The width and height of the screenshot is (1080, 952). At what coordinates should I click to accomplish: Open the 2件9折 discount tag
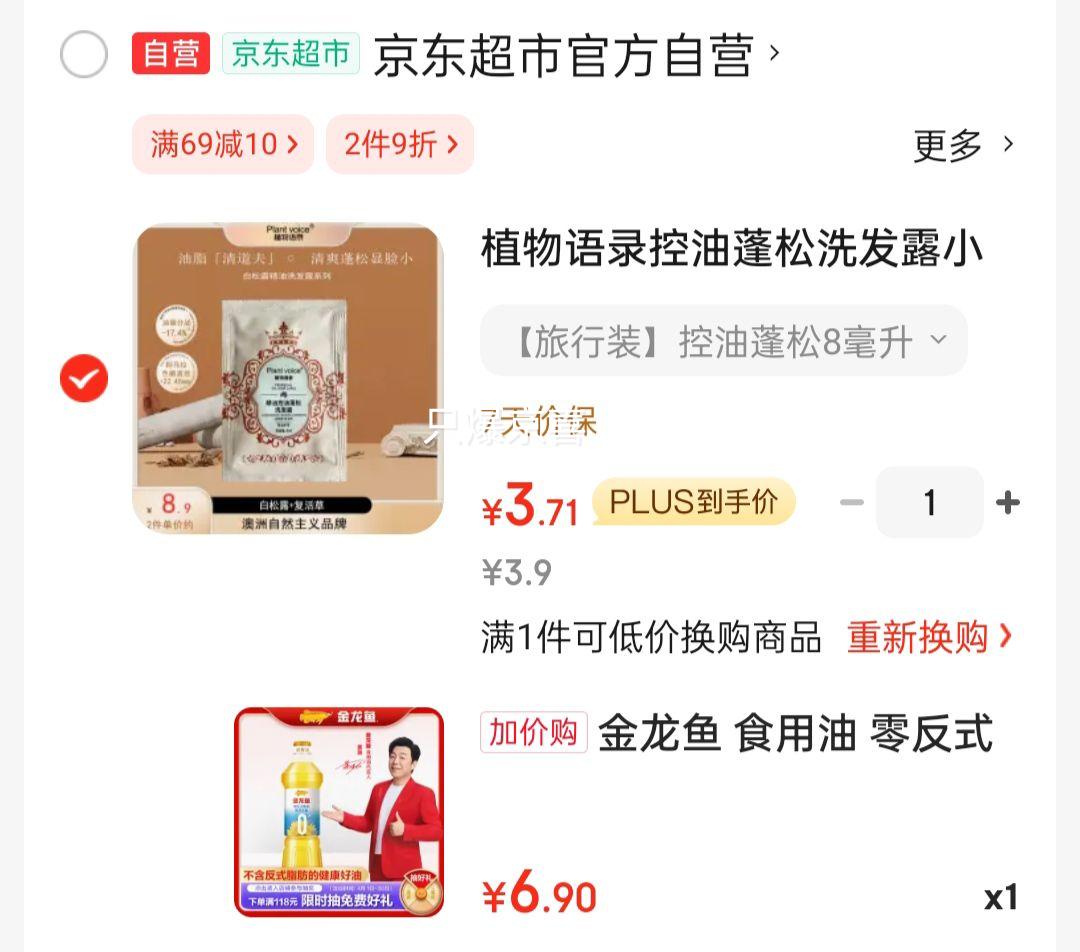pos(400,145)
